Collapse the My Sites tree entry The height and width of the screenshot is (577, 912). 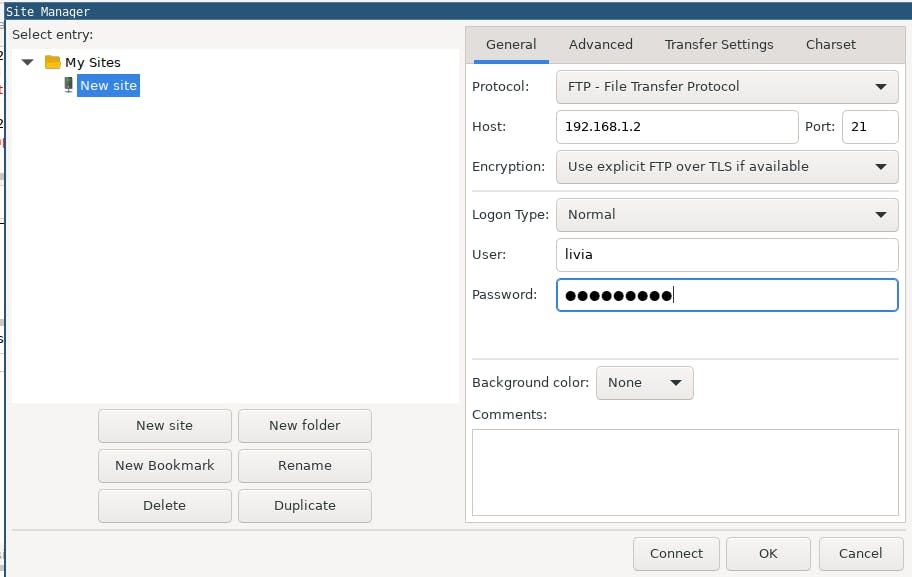(27, 62)
